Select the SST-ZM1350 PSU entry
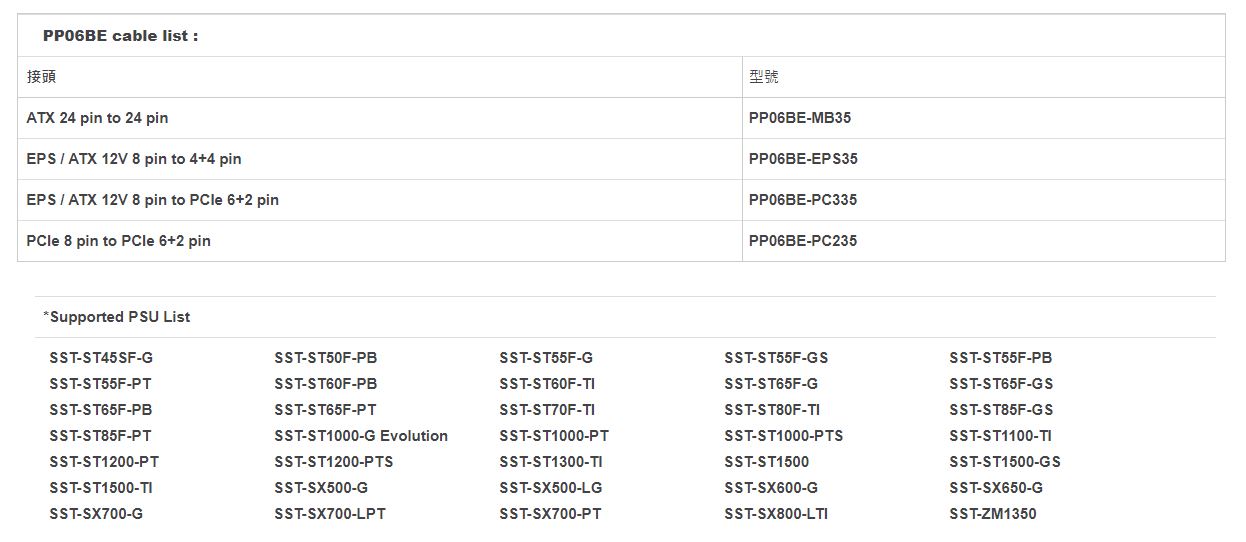Screen dimensions: 1246x542 click(993, 514)
